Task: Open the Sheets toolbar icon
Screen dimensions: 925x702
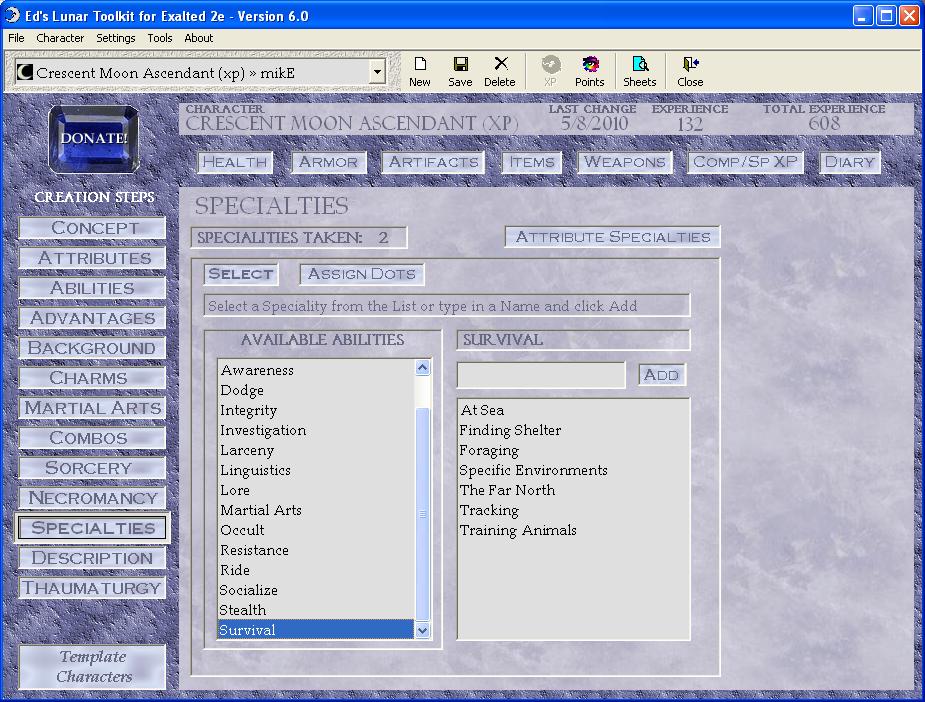Action: click(639, 71)
